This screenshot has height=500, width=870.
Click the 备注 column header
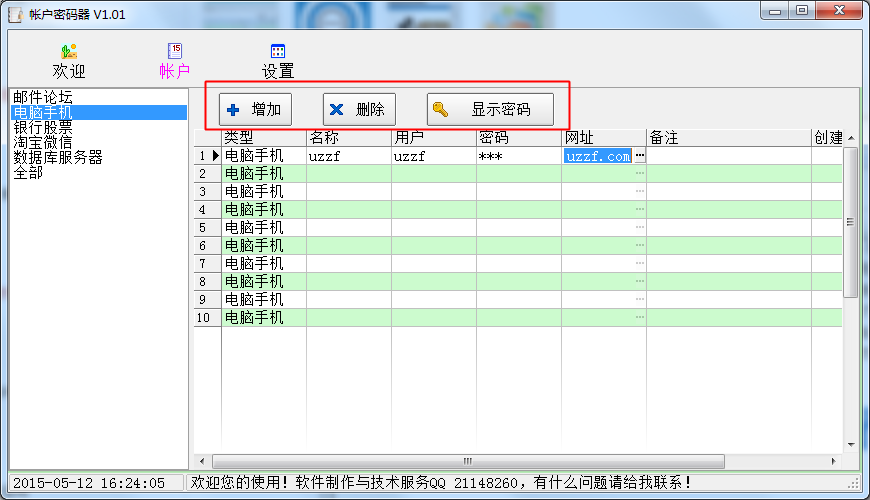pos(729,138)
